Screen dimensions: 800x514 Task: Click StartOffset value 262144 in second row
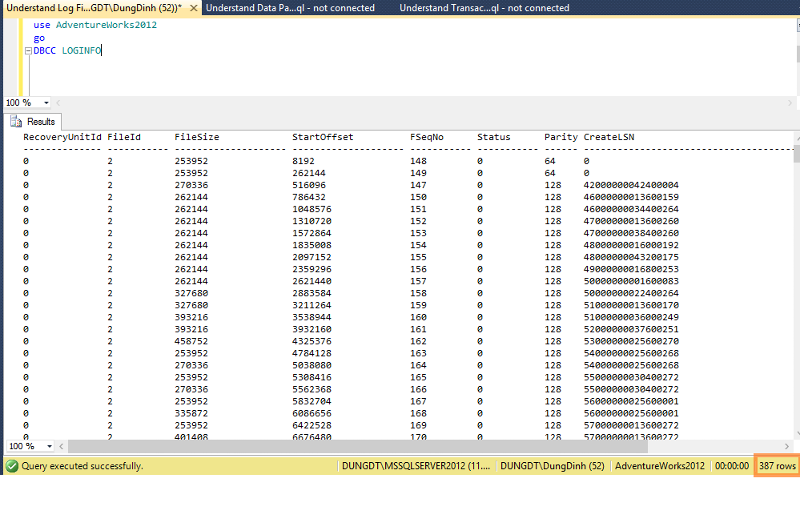[x=309, y=173]
